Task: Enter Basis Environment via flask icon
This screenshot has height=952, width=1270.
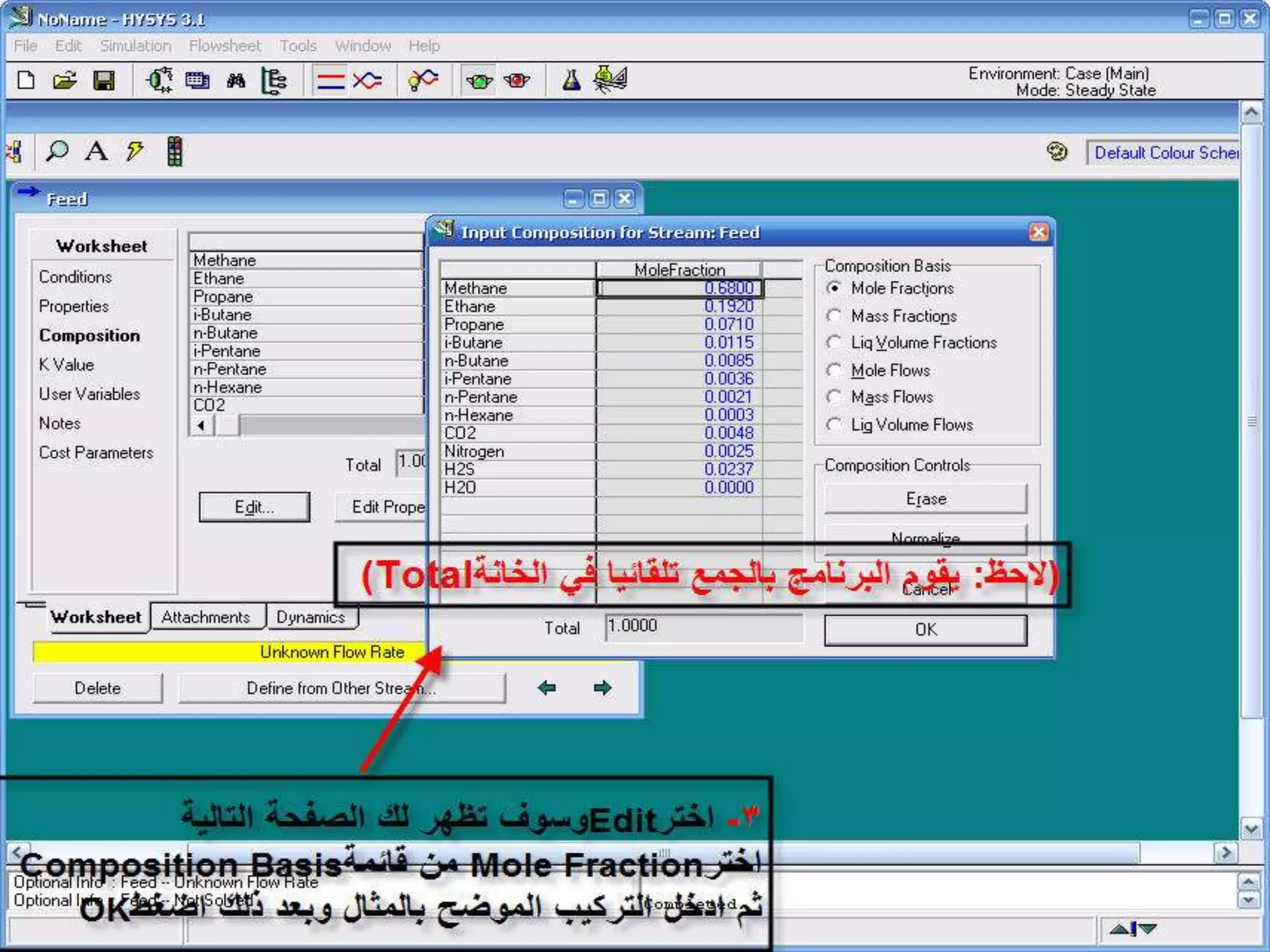Action: point(571,81)
